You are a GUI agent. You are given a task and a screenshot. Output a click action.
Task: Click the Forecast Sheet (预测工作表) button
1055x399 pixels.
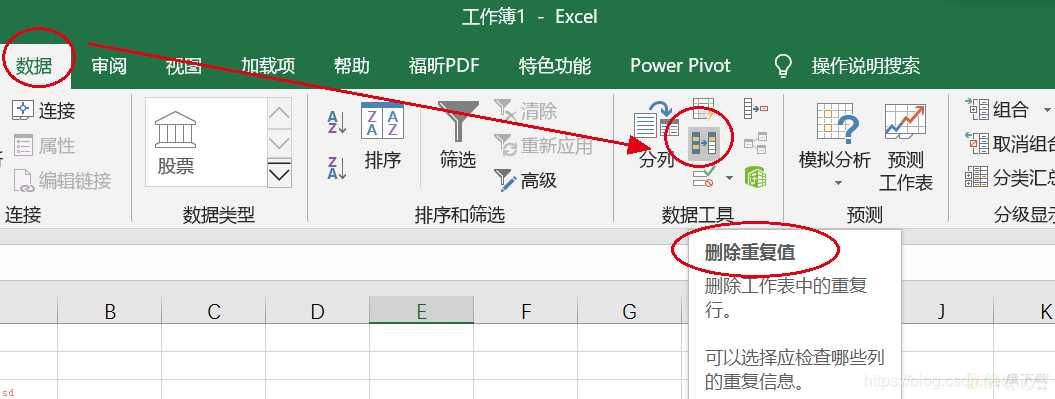(906, 147)
